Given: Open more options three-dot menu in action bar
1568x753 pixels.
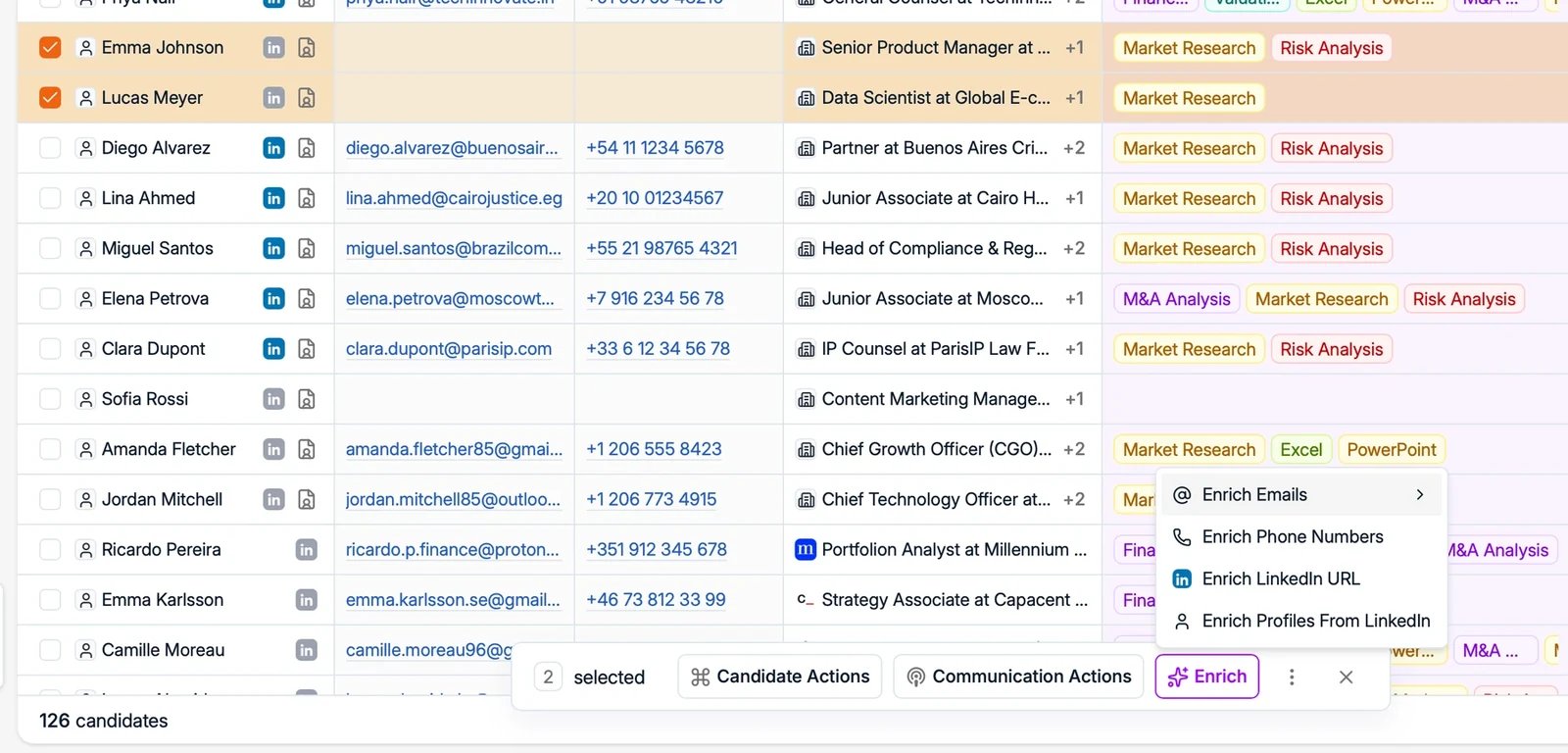Looking at the screenshot, I should pos(1292,678).
